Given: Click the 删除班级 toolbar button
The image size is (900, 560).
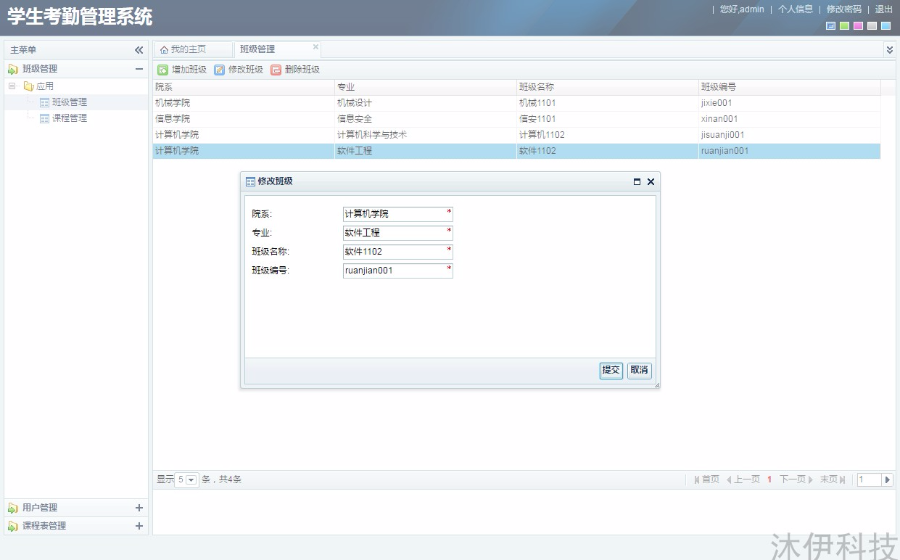Looking at the screenshot, I should coord(295,69).
